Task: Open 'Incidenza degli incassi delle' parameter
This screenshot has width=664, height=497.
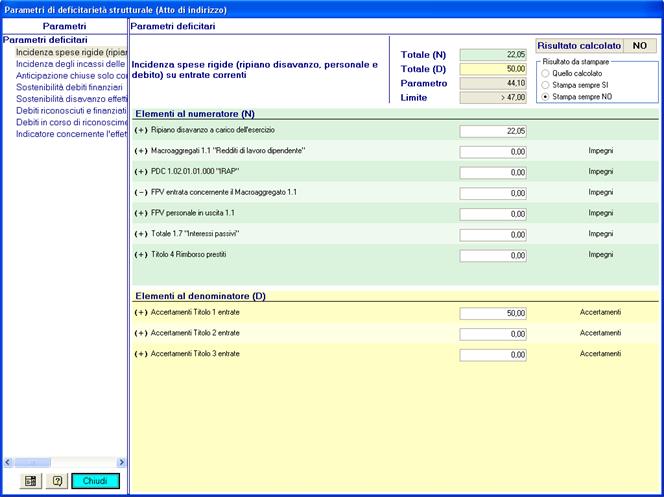Action: [x=70, y=63]
